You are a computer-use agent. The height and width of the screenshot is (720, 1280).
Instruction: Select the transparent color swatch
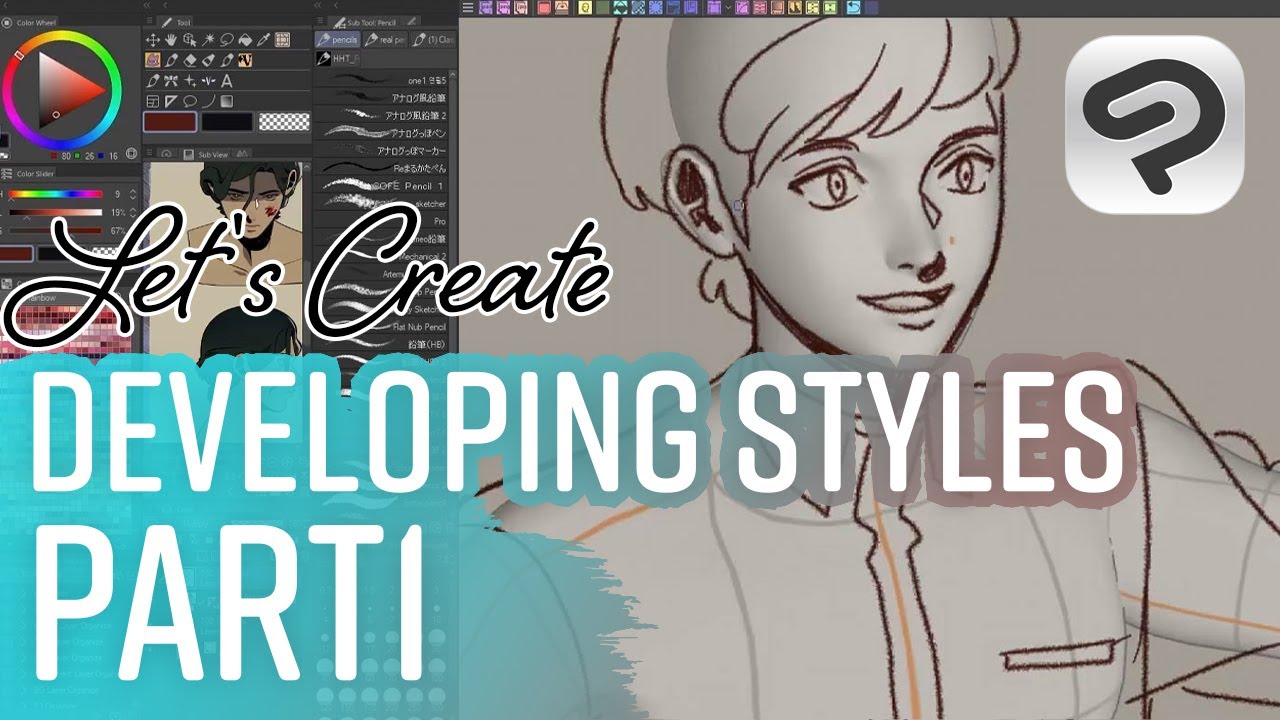pos(285,121)
